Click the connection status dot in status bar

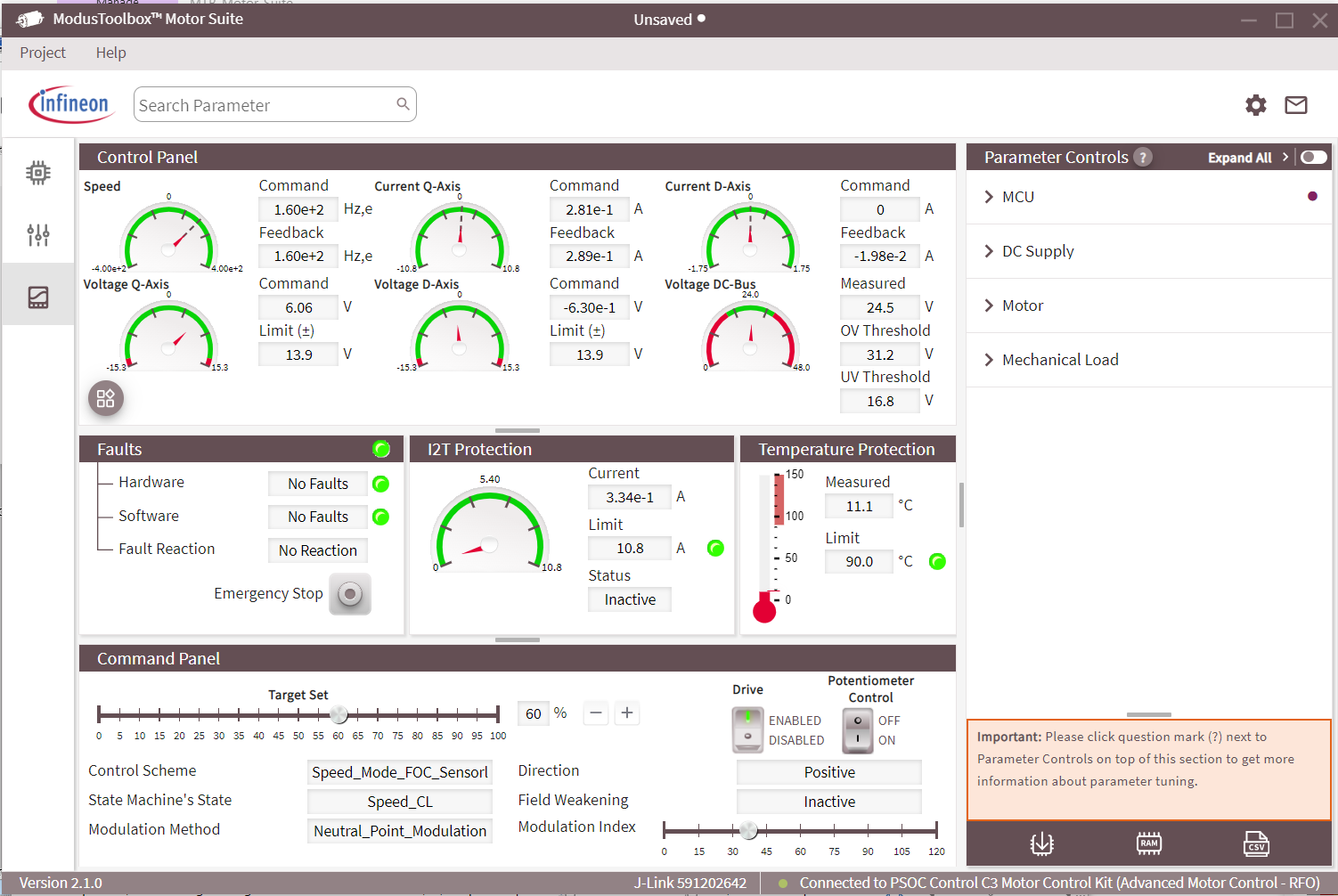(783, 884)
